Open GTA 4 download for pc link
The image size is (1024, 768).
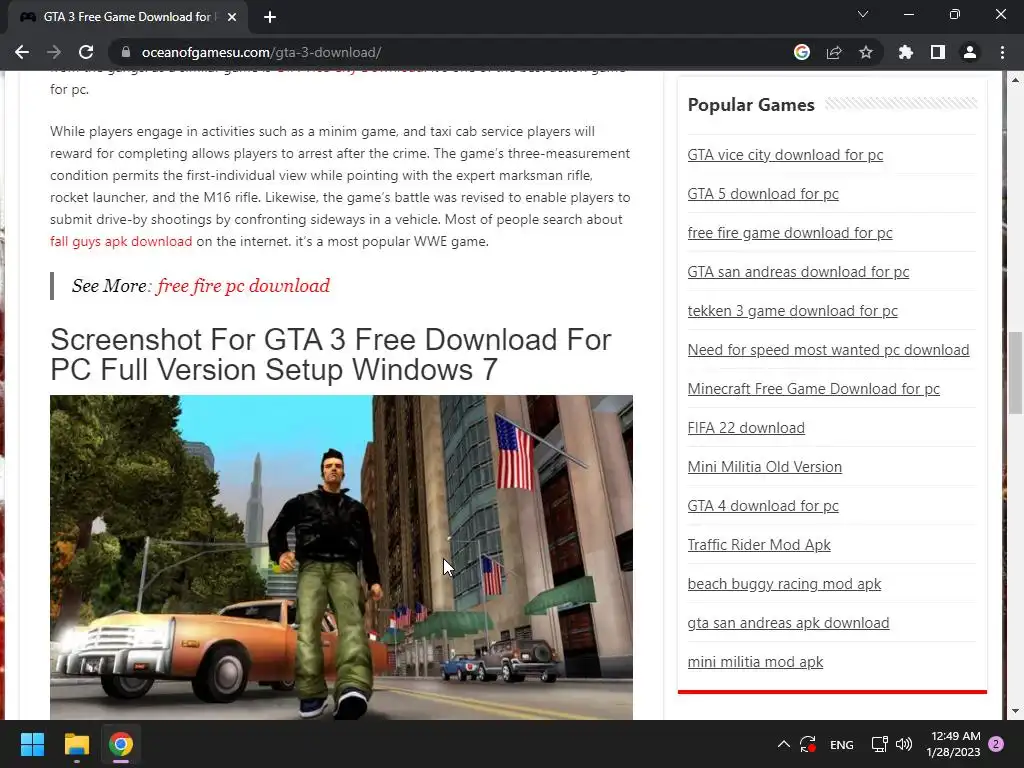[x=763, y=505]
